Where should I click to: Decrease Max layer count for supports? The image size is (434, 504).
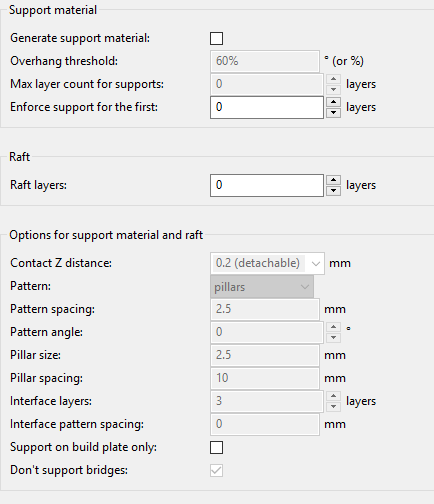[x=333, y=90]
